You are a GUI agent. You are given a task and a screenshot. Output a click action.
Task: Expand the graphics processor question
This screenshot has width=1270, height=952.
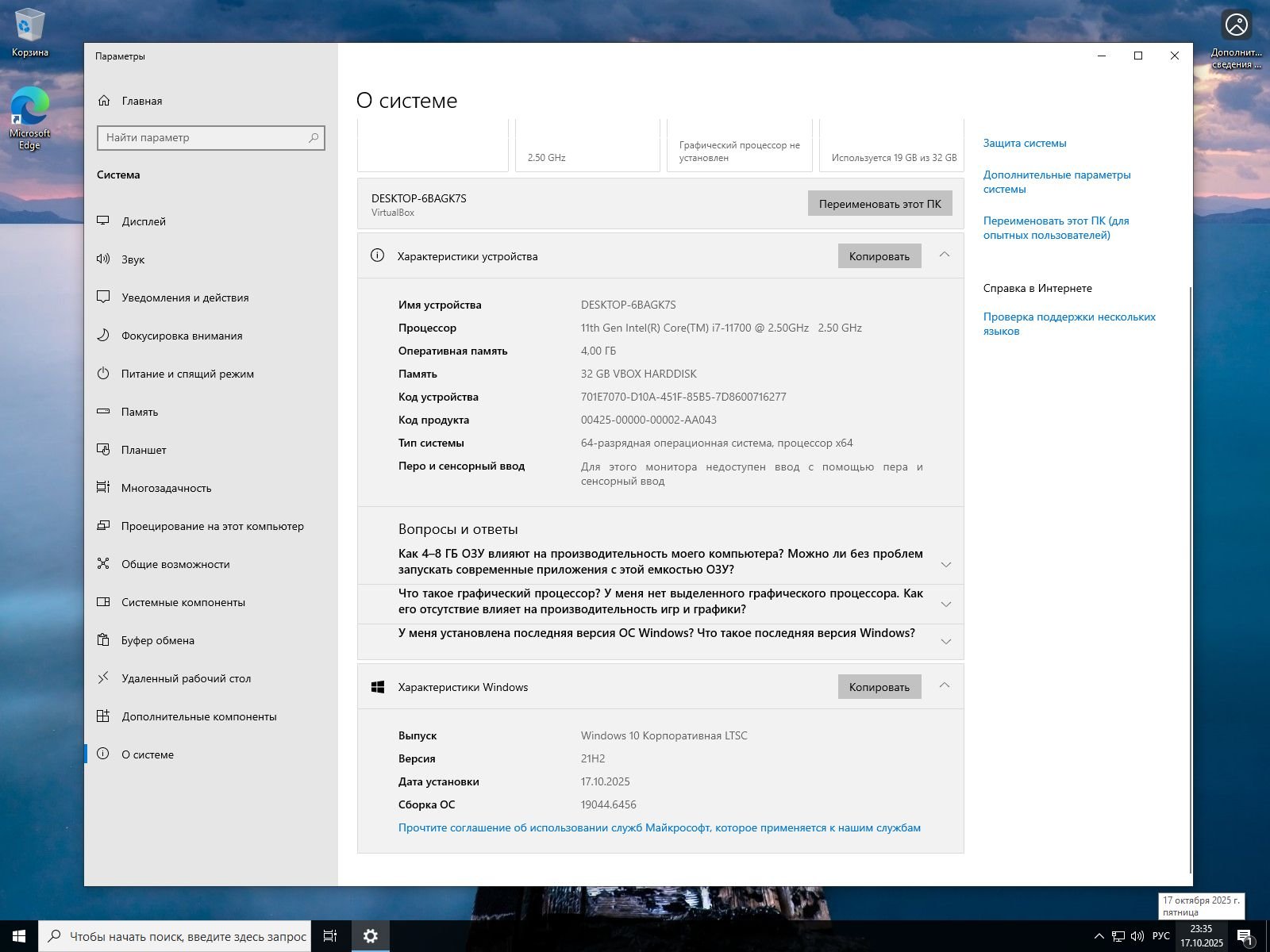tap(945, 605)
